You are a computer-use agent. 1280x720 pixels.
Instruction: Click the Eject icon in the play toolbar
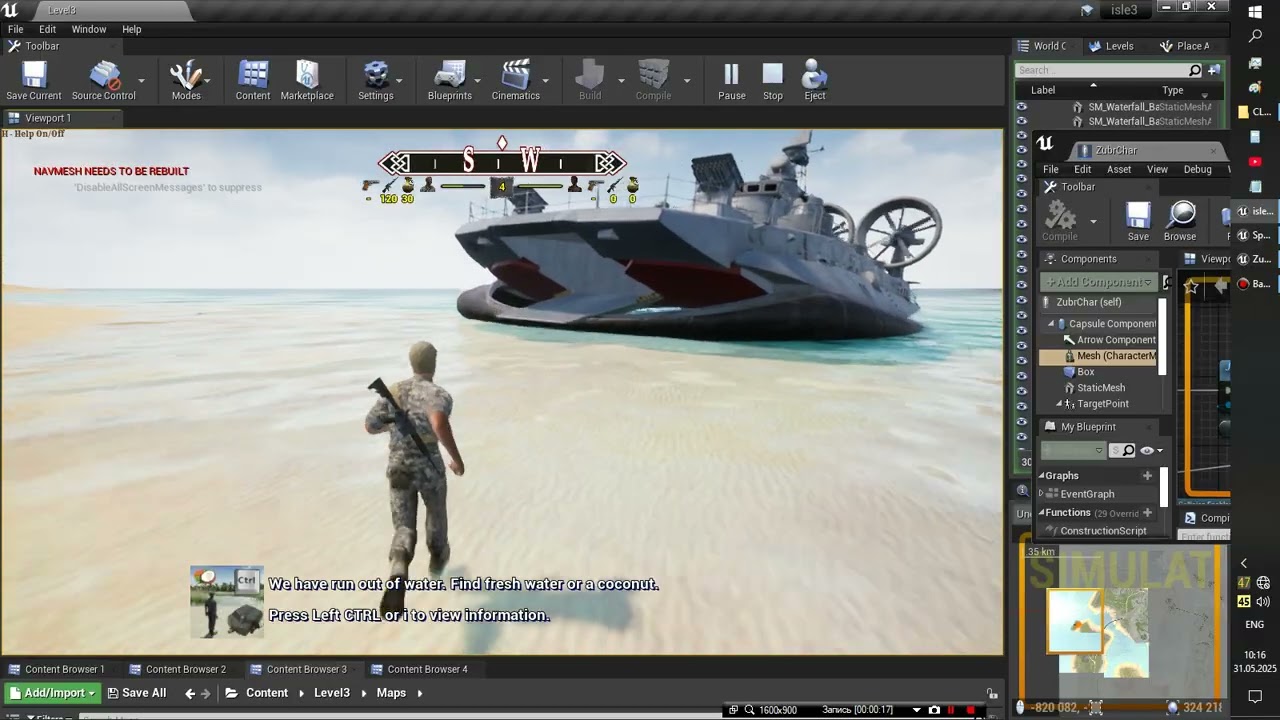pyautogui.click(x=815, y=77)
